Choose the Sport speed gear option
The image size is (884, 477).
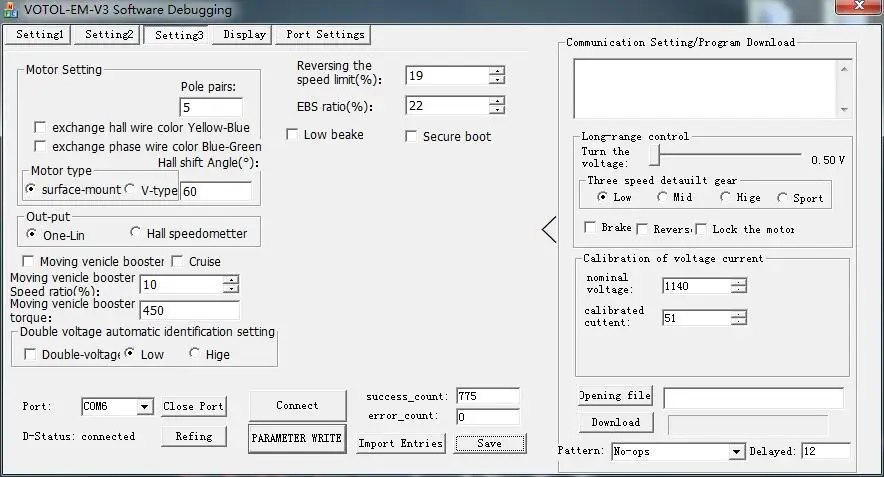[782, 198]
